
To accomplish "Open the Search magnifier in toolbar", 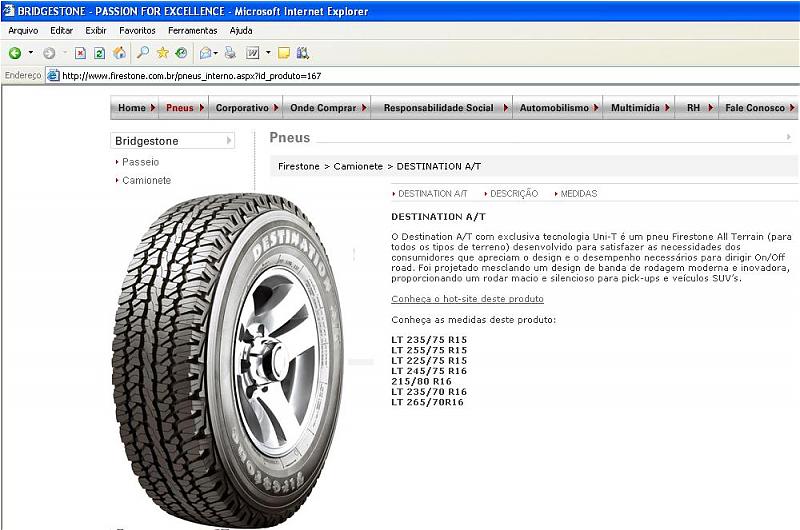I will tap(143, 53).
